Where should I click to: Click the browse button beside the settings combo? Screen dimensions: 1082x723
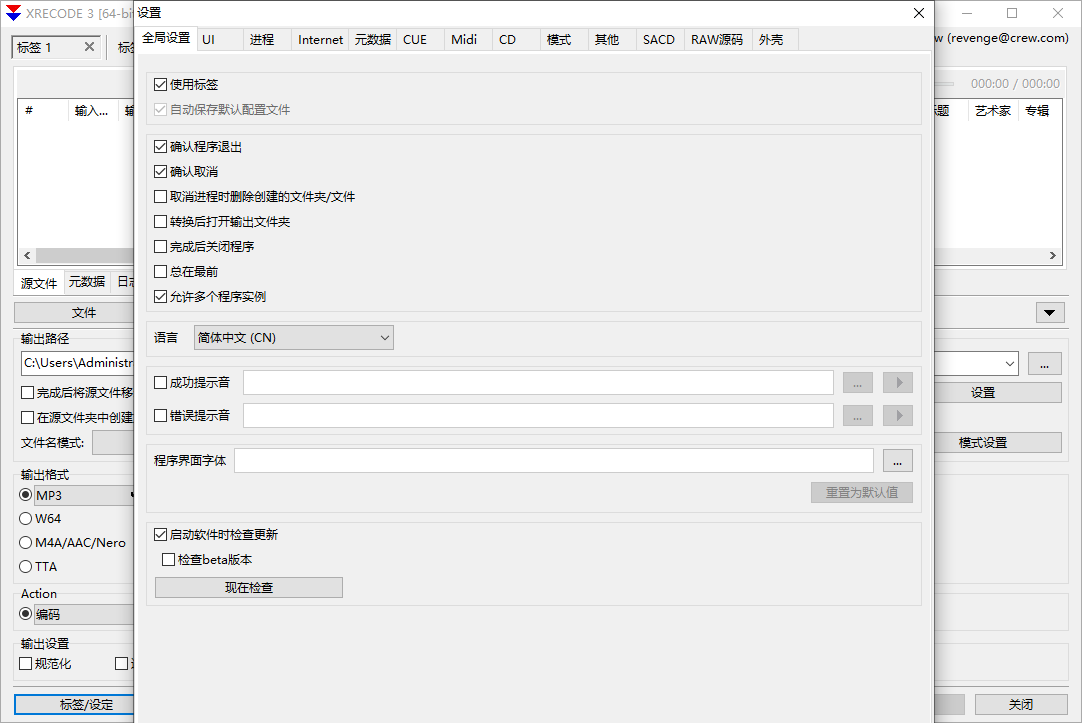(x=1044, y=363)
